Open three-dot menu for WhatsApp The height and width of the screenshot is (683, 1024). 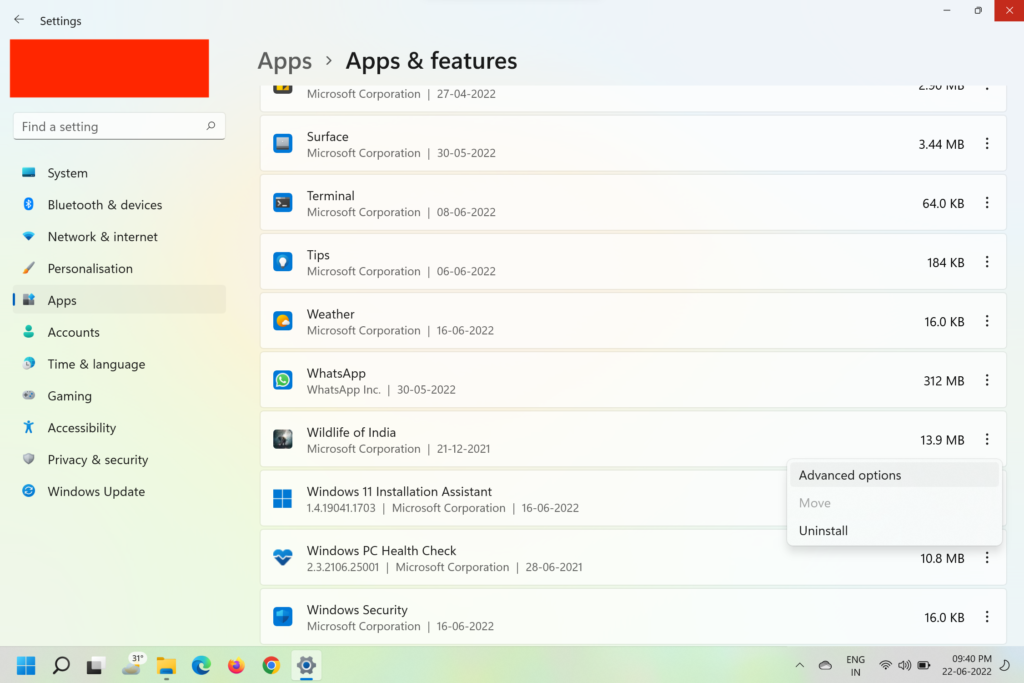986,381
